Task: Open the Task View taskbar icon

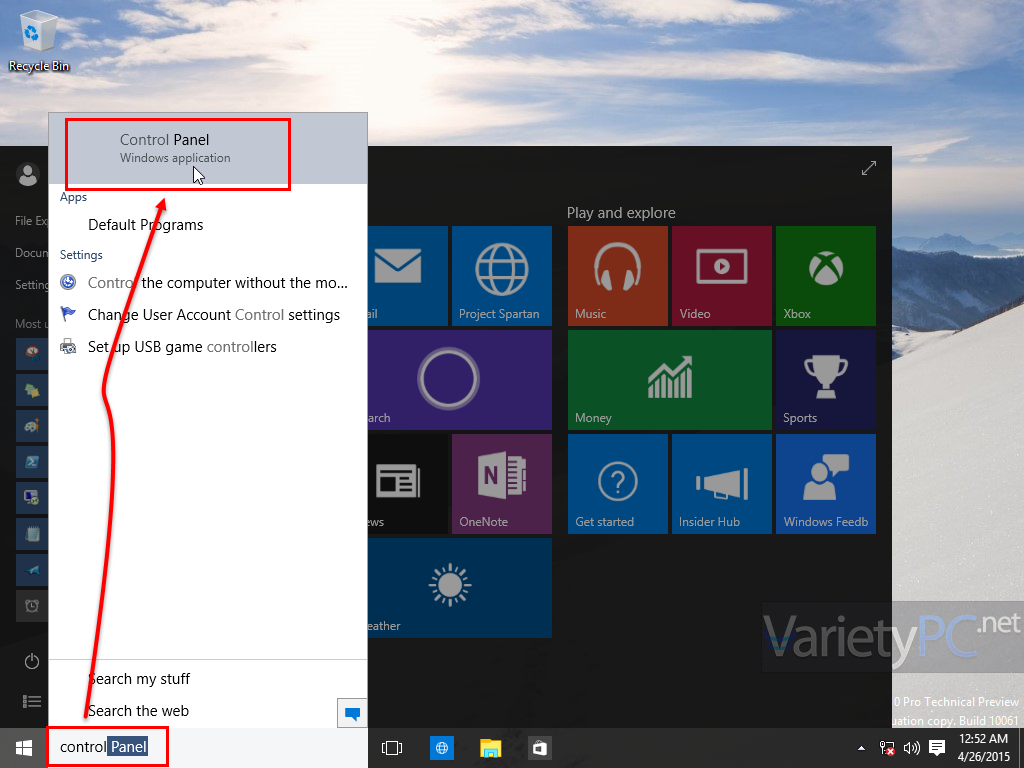Action: [392, 748]
